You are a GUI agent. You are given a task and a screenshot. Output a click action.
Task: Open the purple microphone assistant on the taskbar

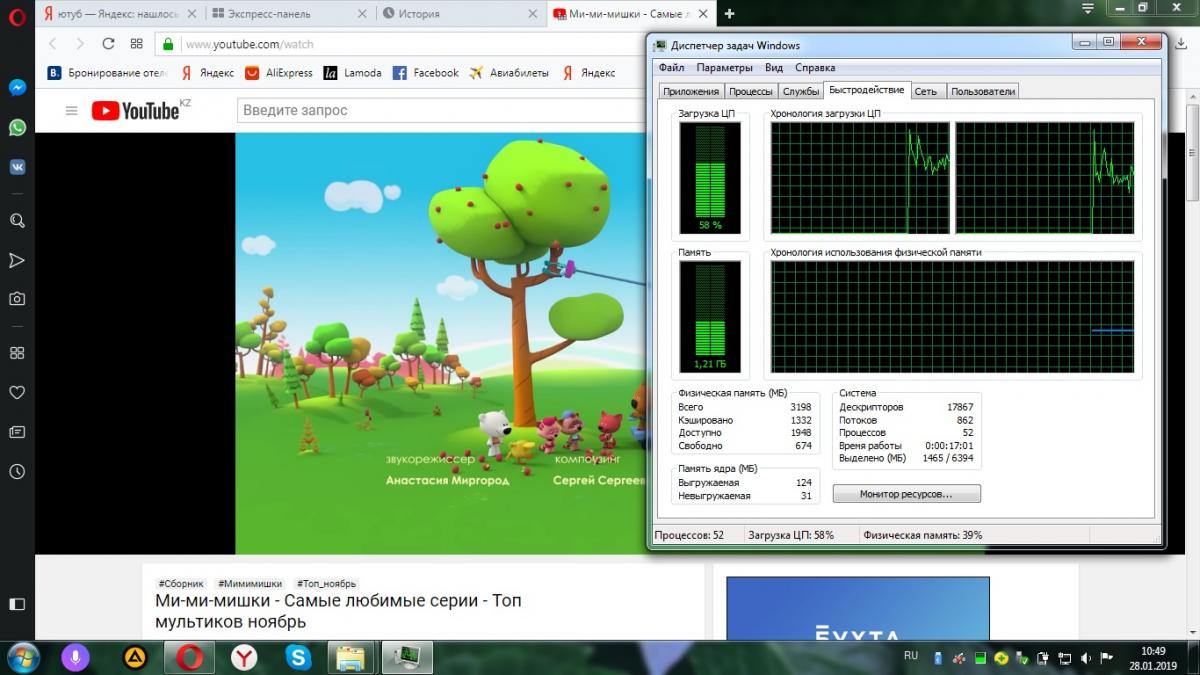[x=74, y=657]
